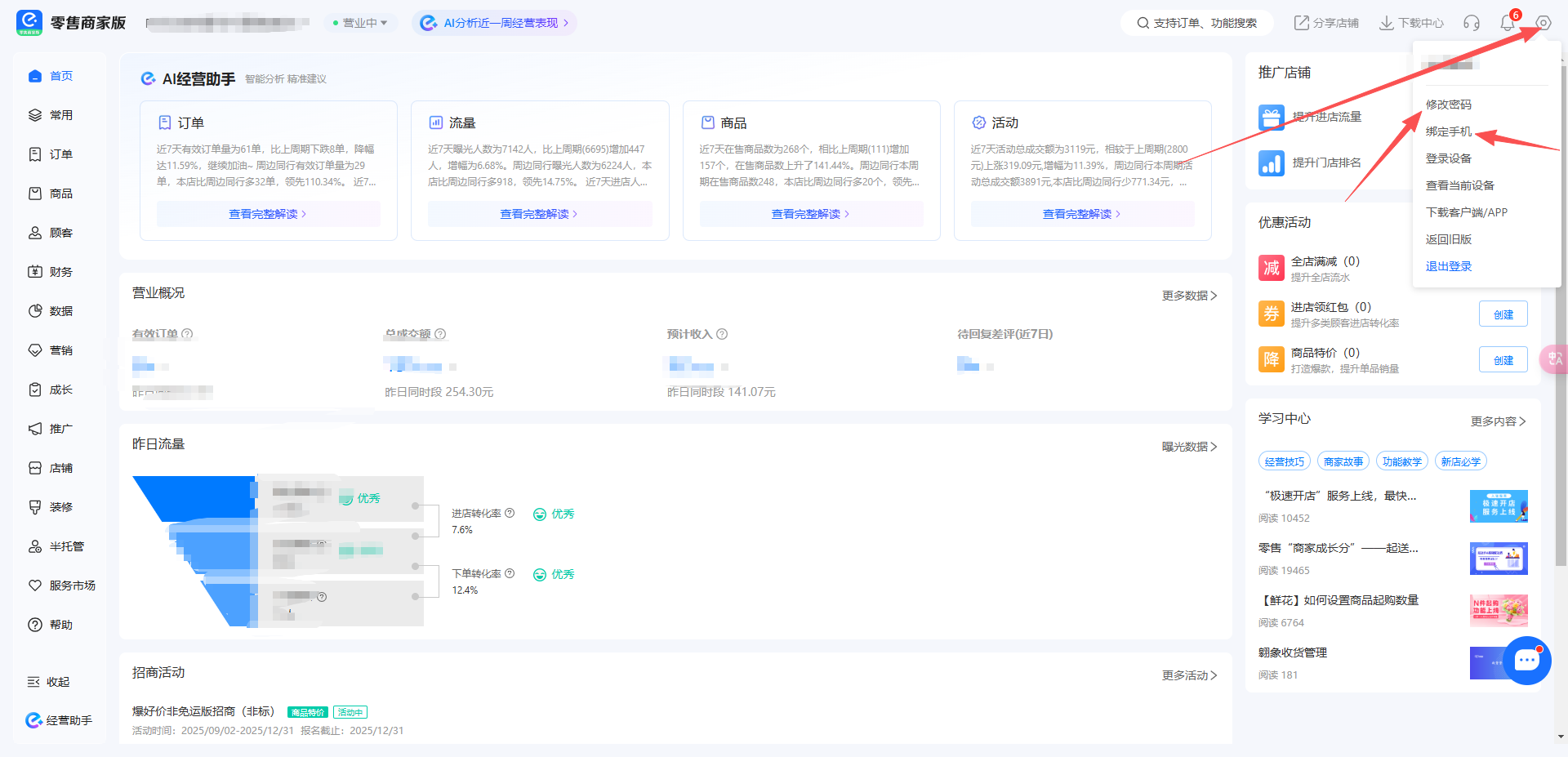Open 查看完整解读 under 订单 card
The image size is (1568, 757).
[268, 214]
